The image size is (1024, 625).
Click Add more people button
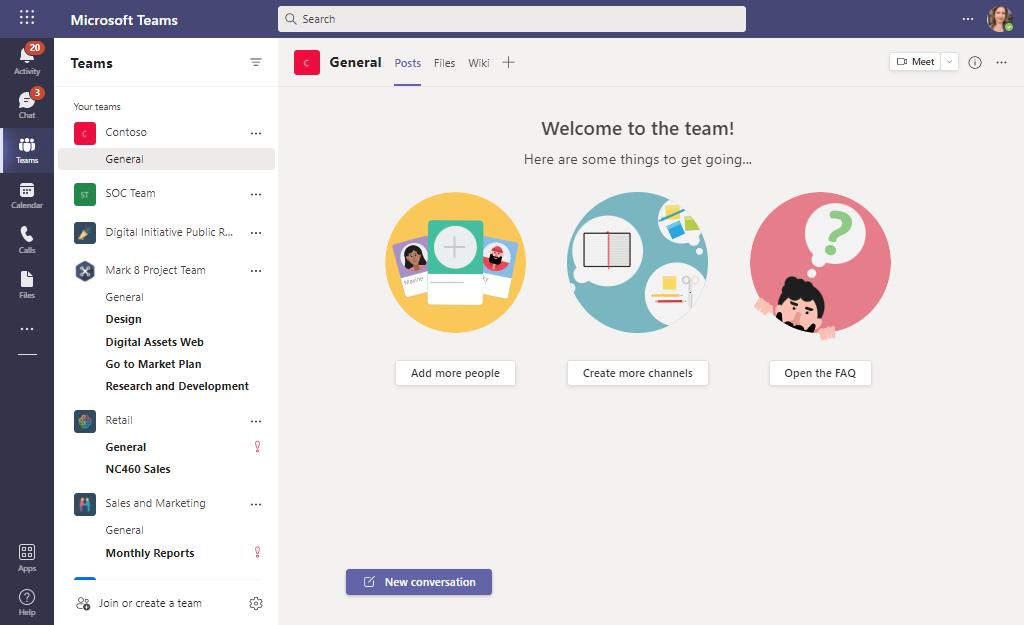pos(455,374)
